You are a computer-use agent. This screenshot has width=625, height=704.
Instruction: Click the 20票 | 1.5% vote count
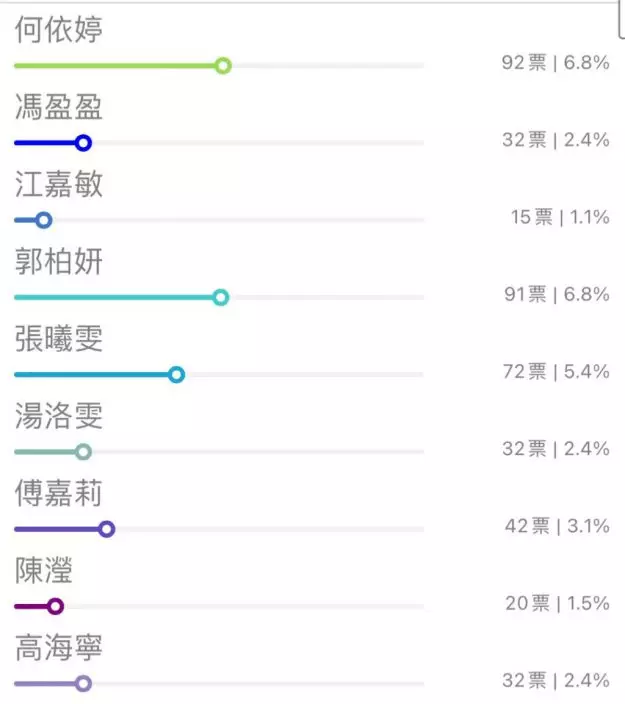click(556, 603)
